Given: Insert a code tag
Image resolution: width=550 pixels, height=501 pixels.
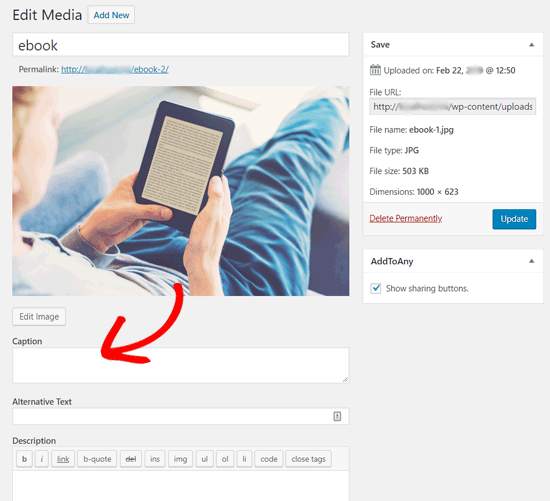Looking at the screenshot, I should coord(269,459).
